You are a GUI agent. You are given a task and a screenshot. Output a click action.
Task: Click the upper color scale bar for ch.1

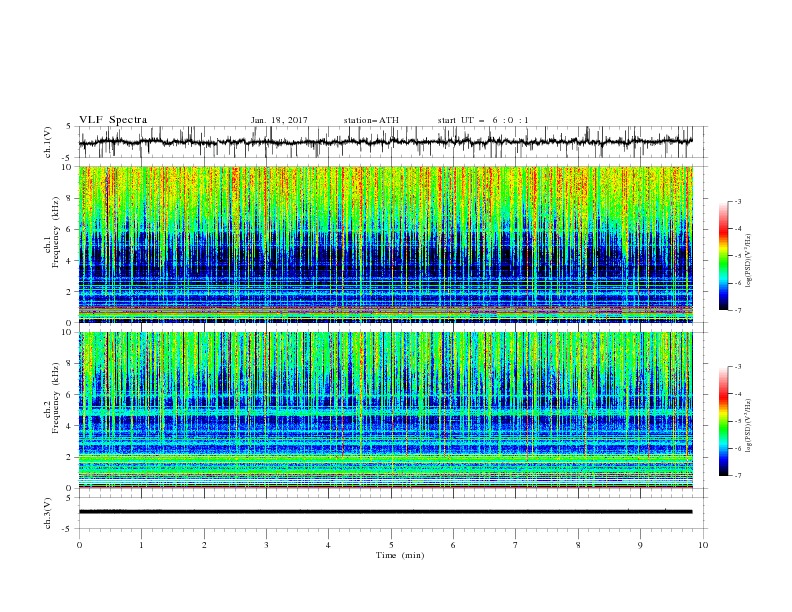(724, 256)
